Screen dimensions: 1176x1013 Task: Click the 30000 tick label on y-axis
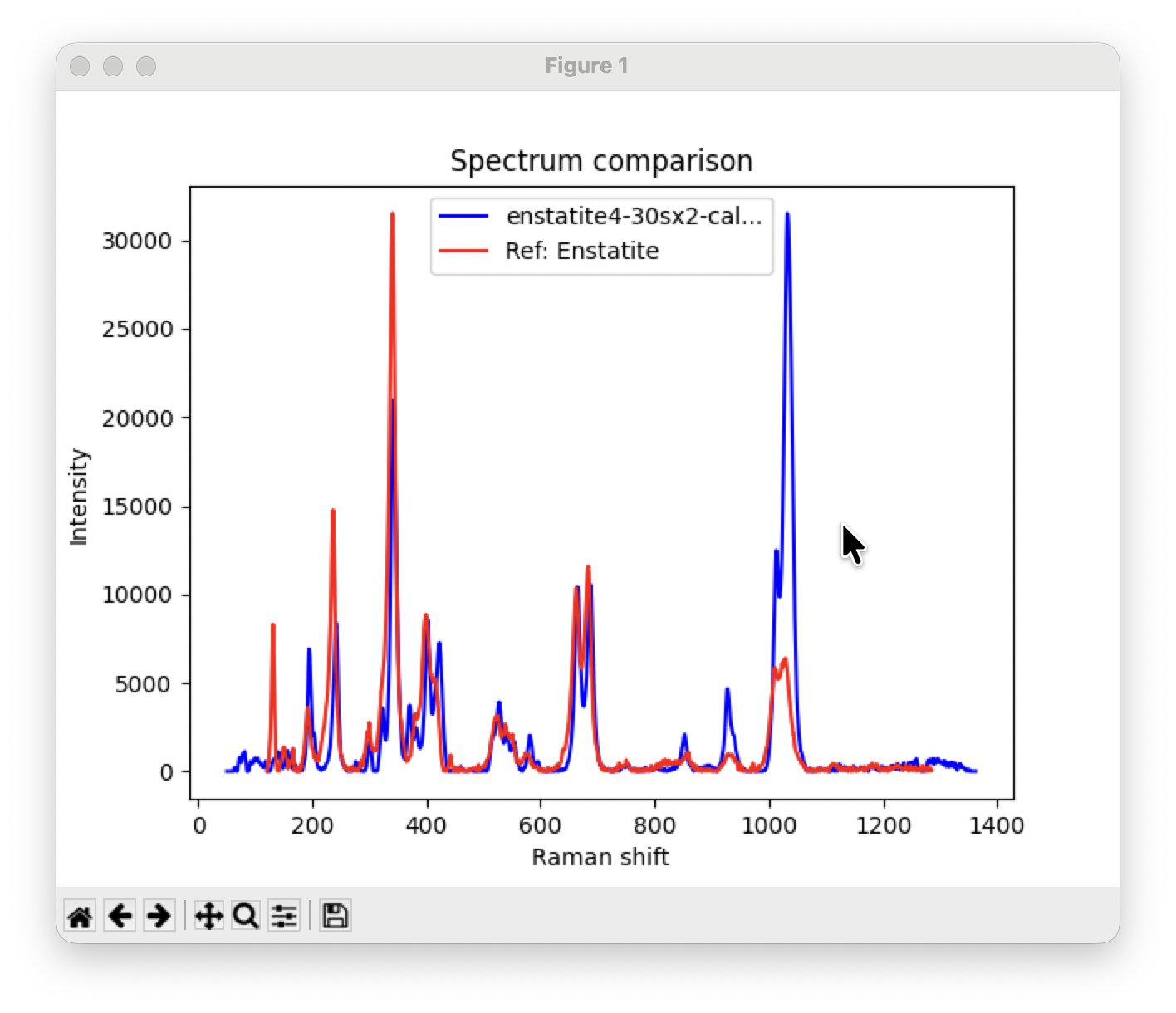[x=136, y=241]
